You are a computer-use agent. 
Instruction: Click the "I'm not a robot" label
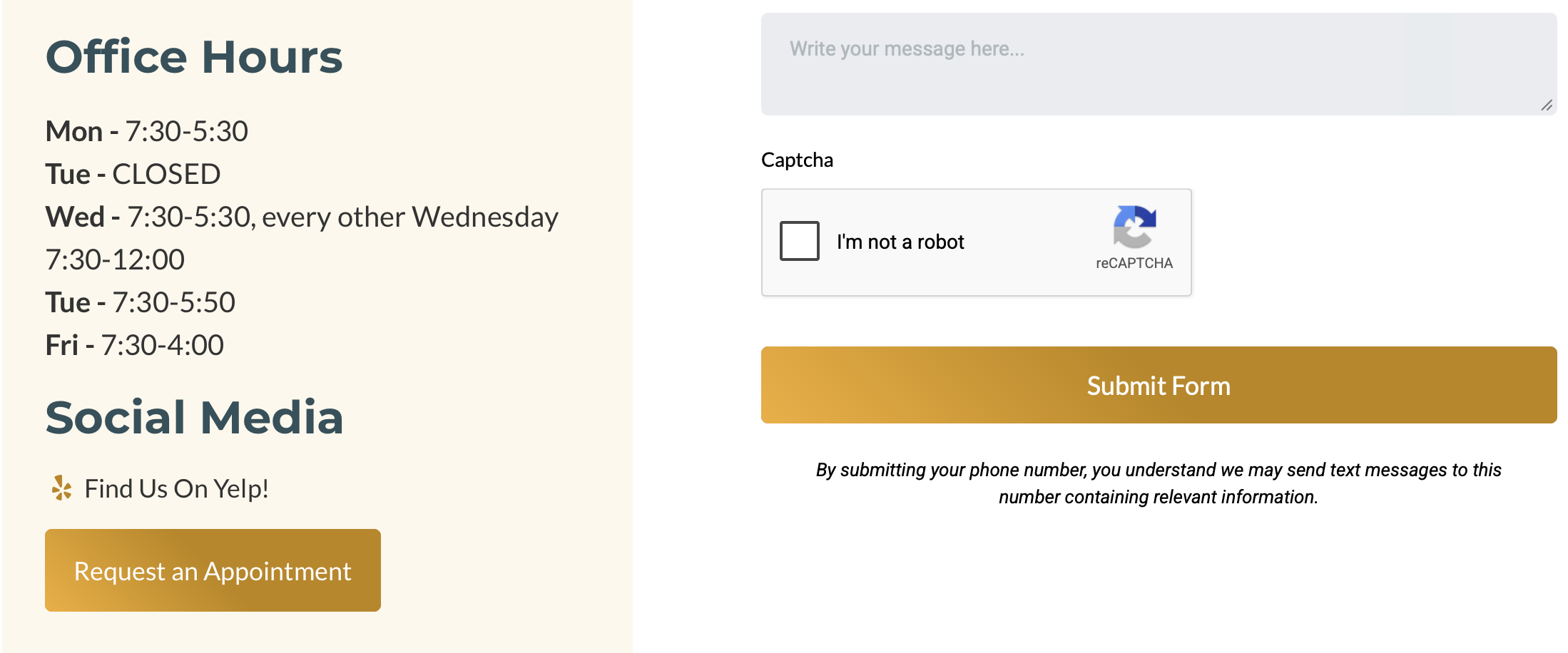(x=900, y=242)
